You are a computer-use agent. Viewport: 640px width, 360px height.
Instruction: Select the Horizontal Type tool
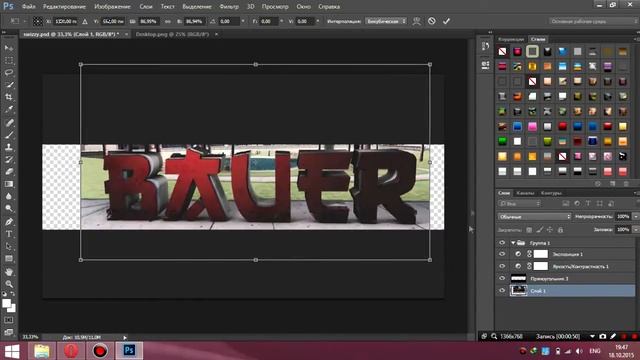(x=9, y=234)
